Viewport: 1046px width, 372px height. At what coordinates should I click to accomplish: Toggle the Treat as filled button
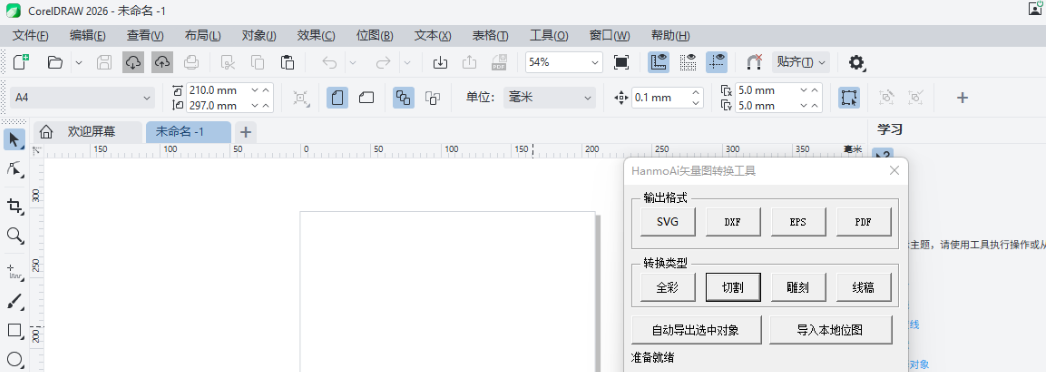[x=849, y=98]
